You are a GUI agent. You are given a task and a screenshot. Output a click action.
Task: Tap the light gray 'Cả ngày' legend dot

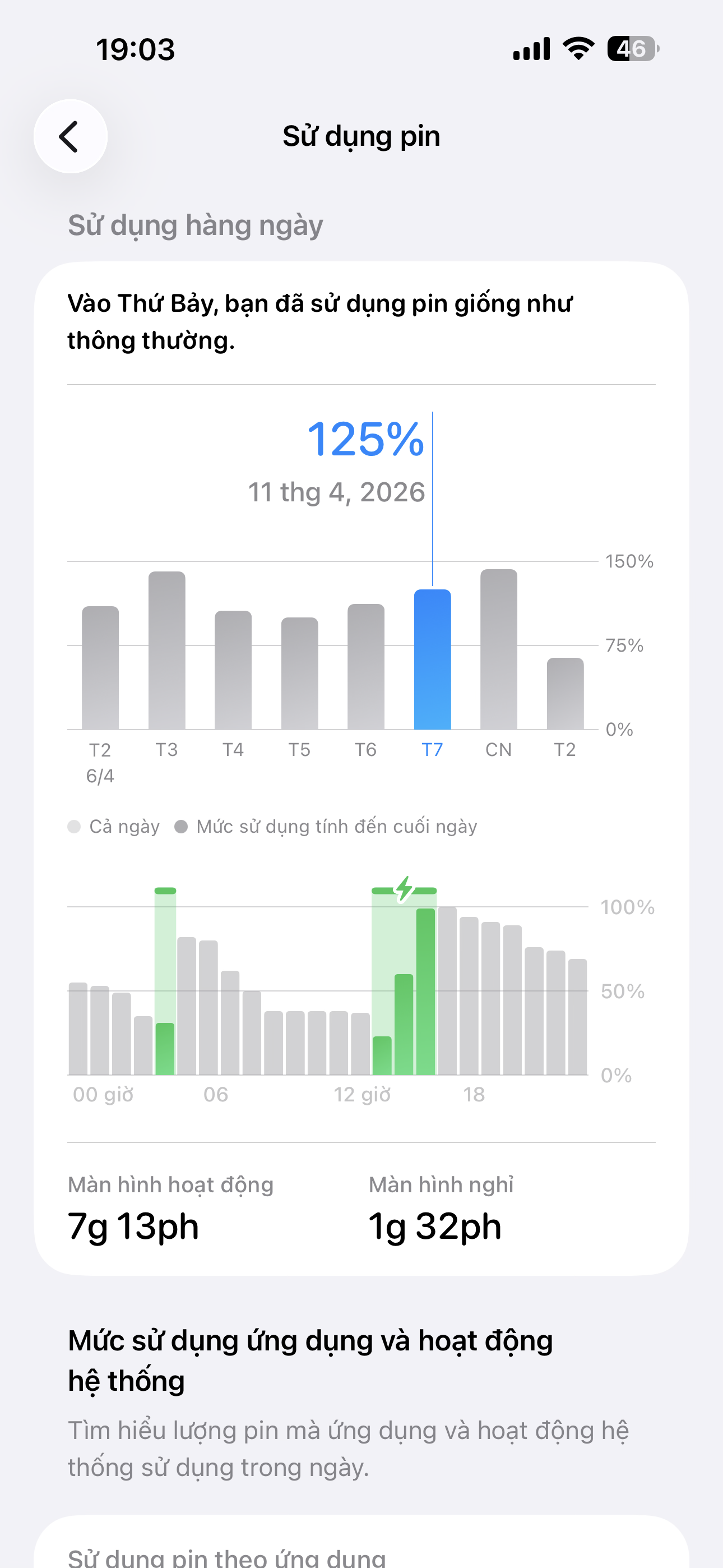(x=74, y=827)
